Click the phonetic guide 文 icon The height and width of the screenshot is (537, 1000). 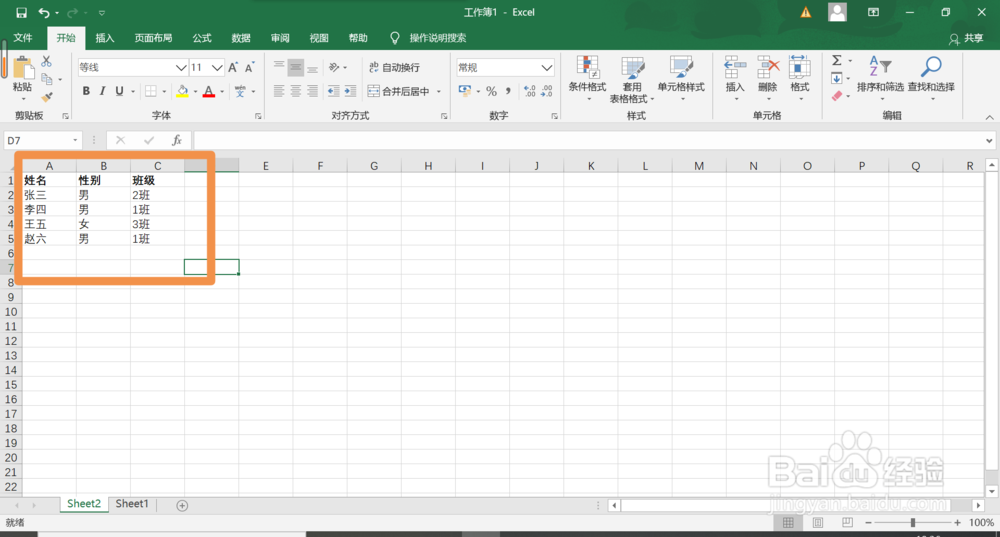tap(240, 91)
